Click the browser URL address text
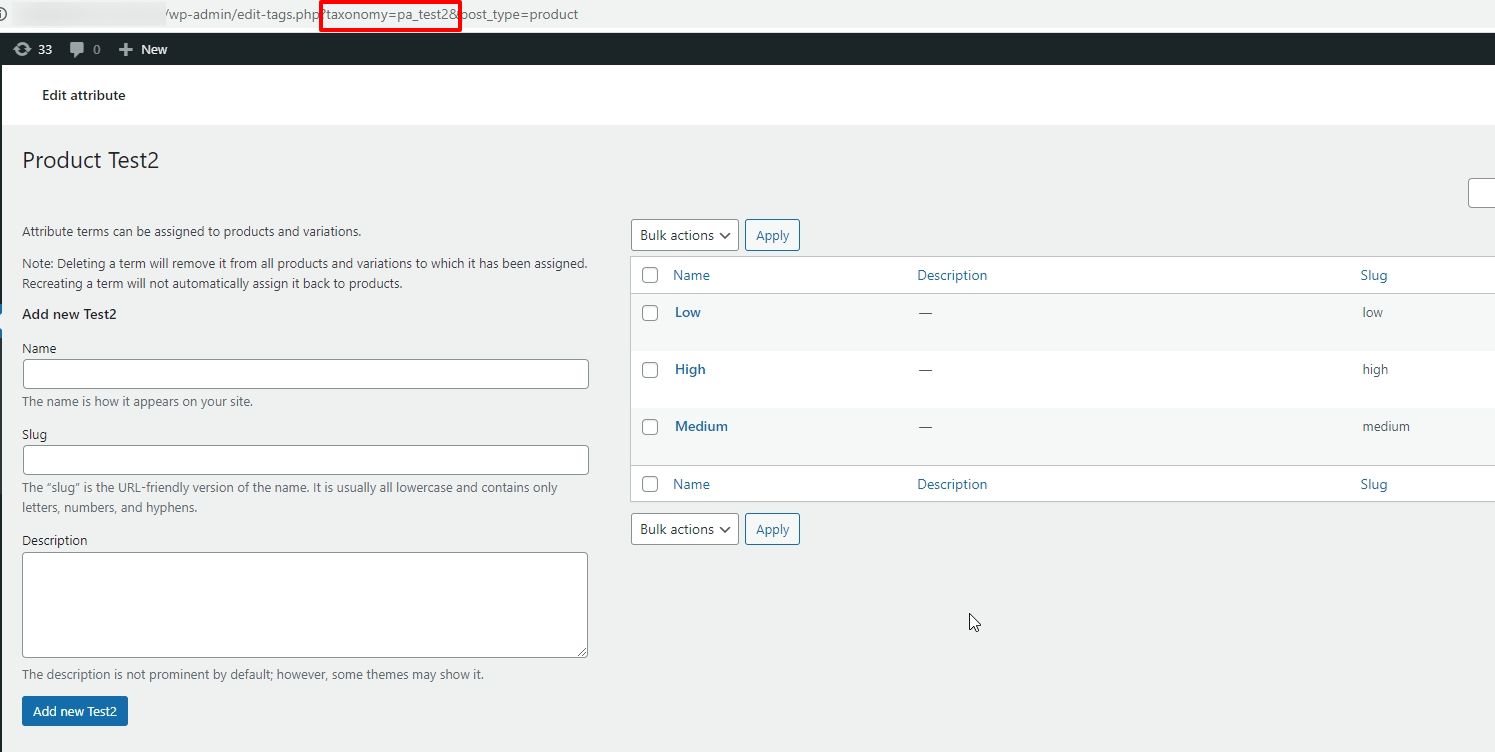Viewport: 1495px width, 752px height. click(370, 15)
